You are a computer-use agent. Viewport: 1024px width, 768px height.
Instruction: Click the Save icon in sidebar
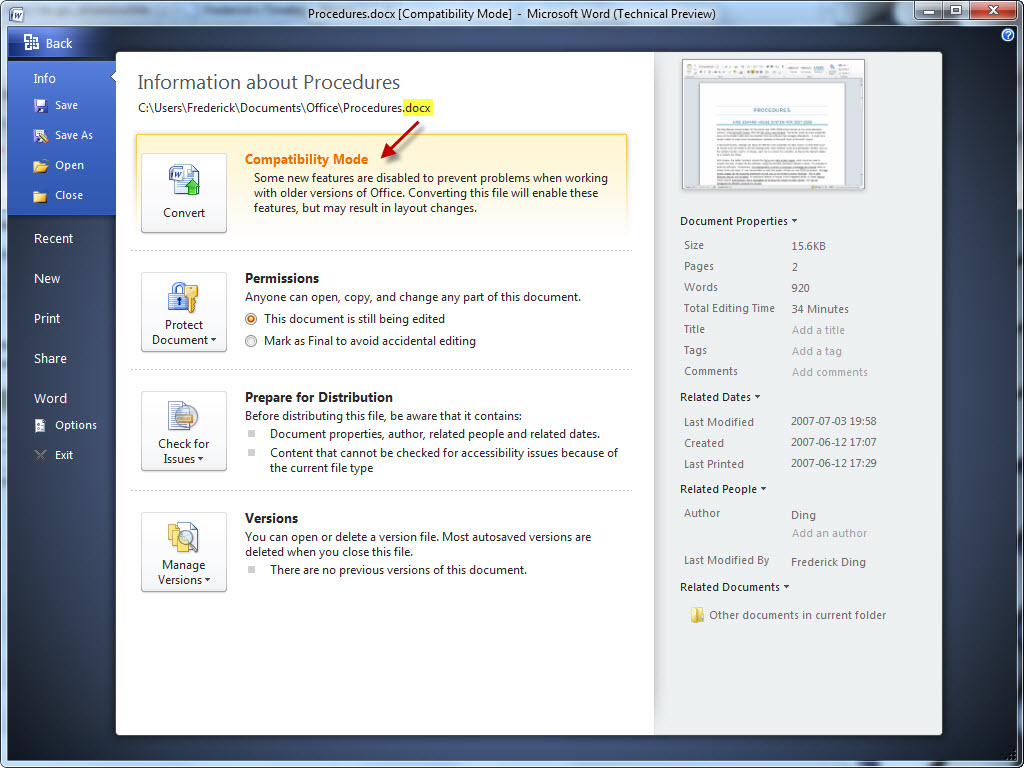pyautogui.click(x=41, y=106)
